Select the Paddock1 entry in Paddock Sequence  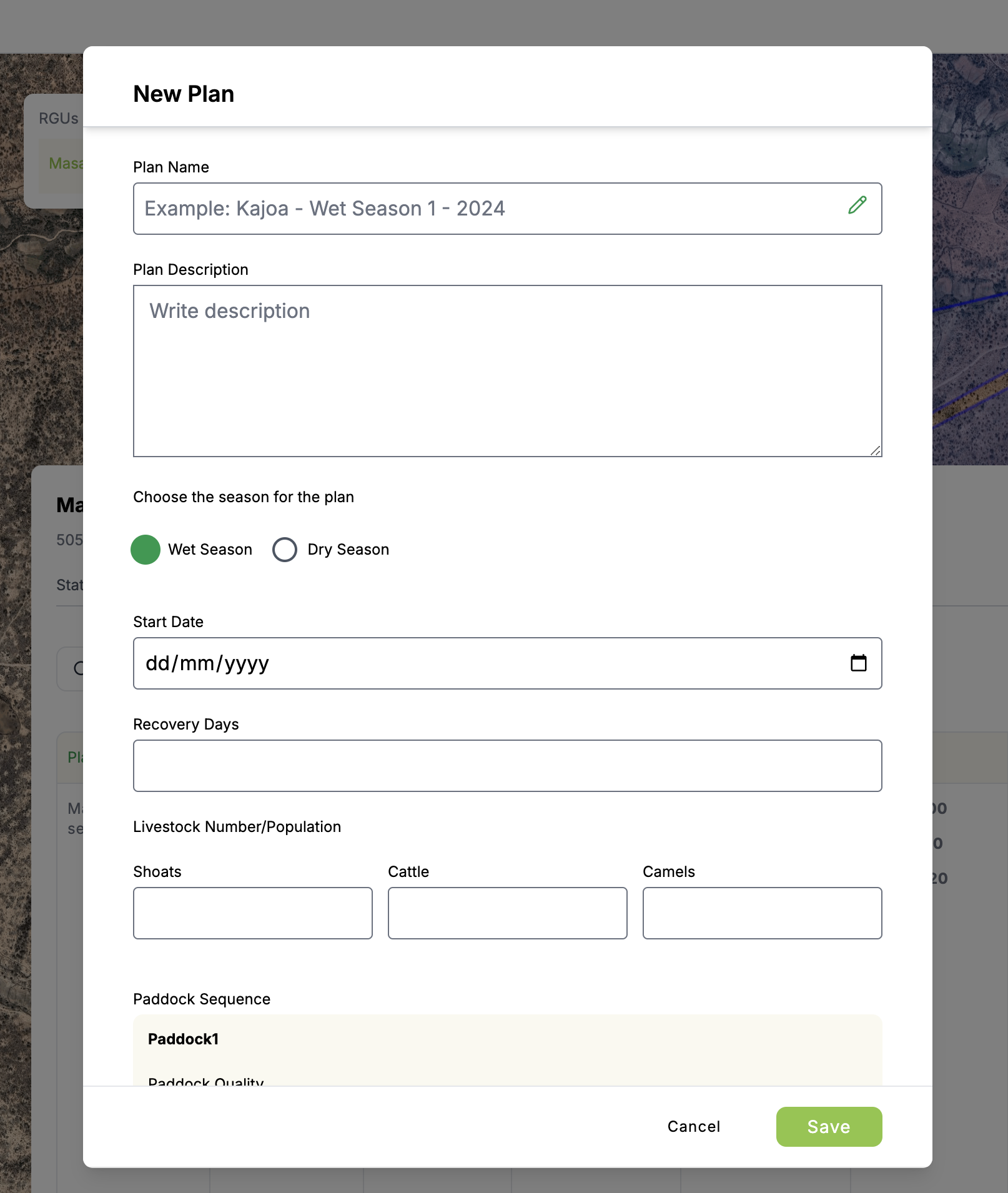184,1039
